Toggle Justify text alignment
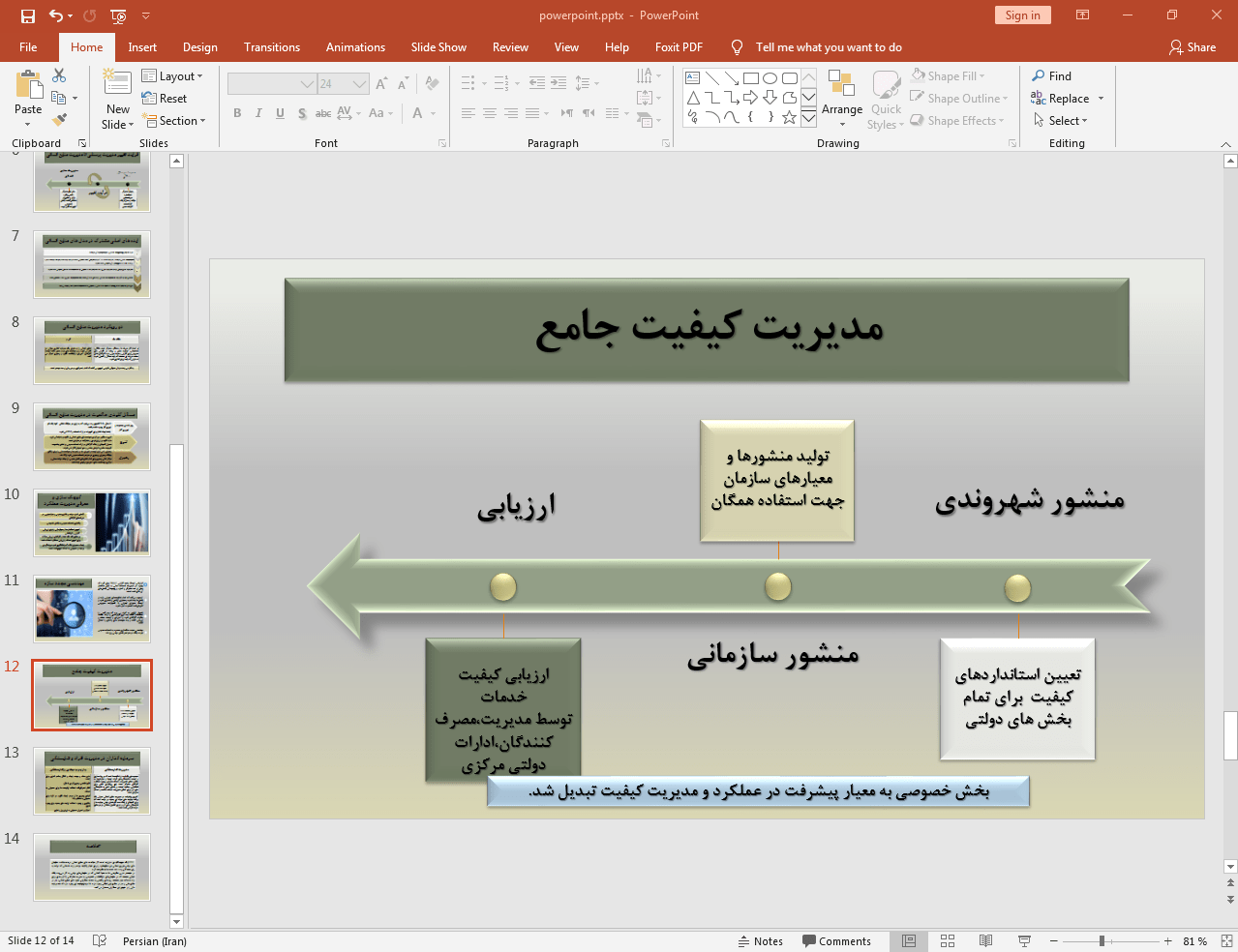The width and height of the screenshot is (1238, 952). click(x=532, y=113)
